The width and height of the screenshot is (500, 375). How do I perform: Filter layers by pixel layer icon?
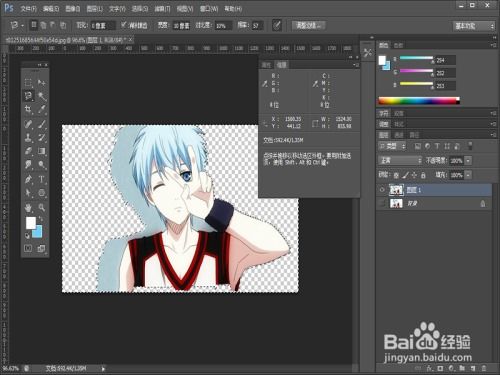point(417,146)
